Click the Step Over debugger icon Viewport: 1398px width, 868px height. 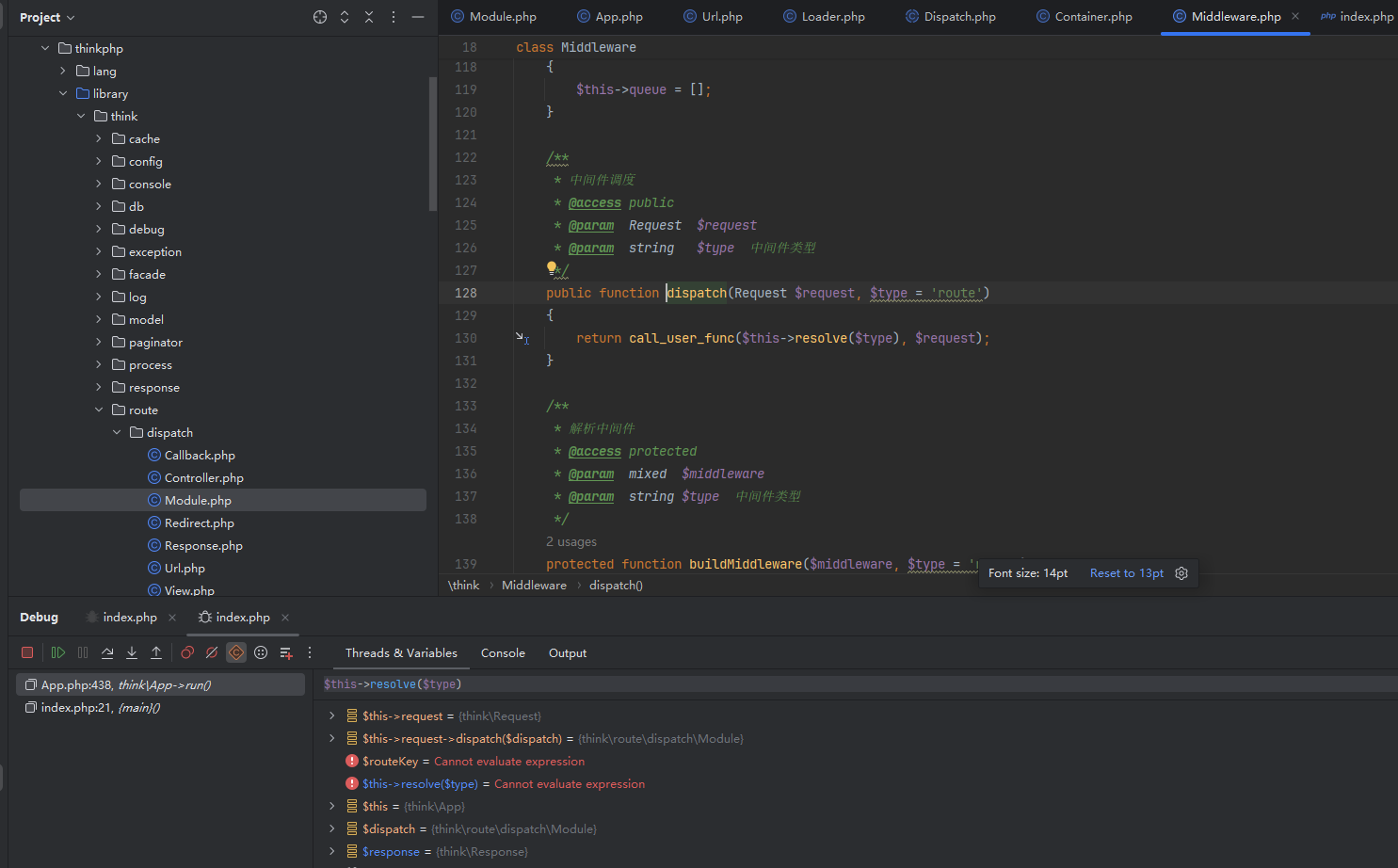(107, 652)
